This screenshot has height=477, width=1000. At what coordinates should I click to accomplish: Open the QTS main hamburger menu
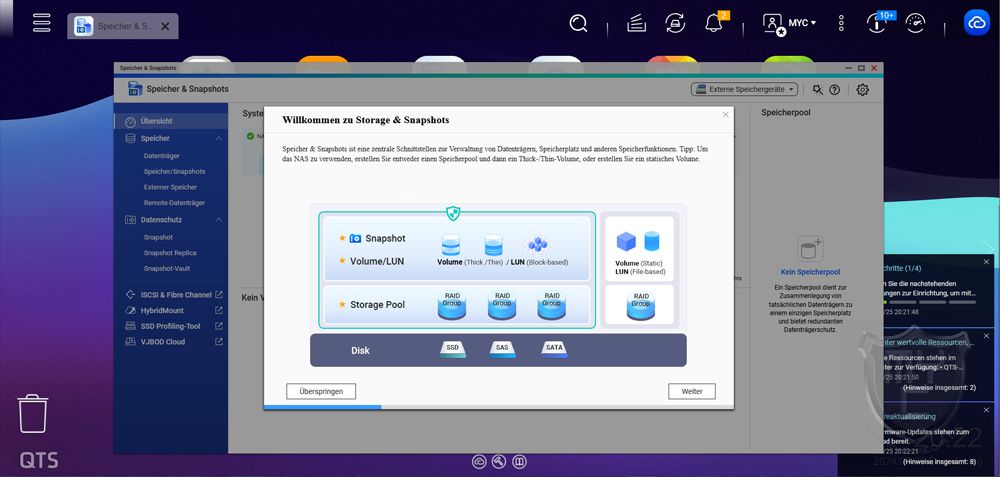coord(42,22)
